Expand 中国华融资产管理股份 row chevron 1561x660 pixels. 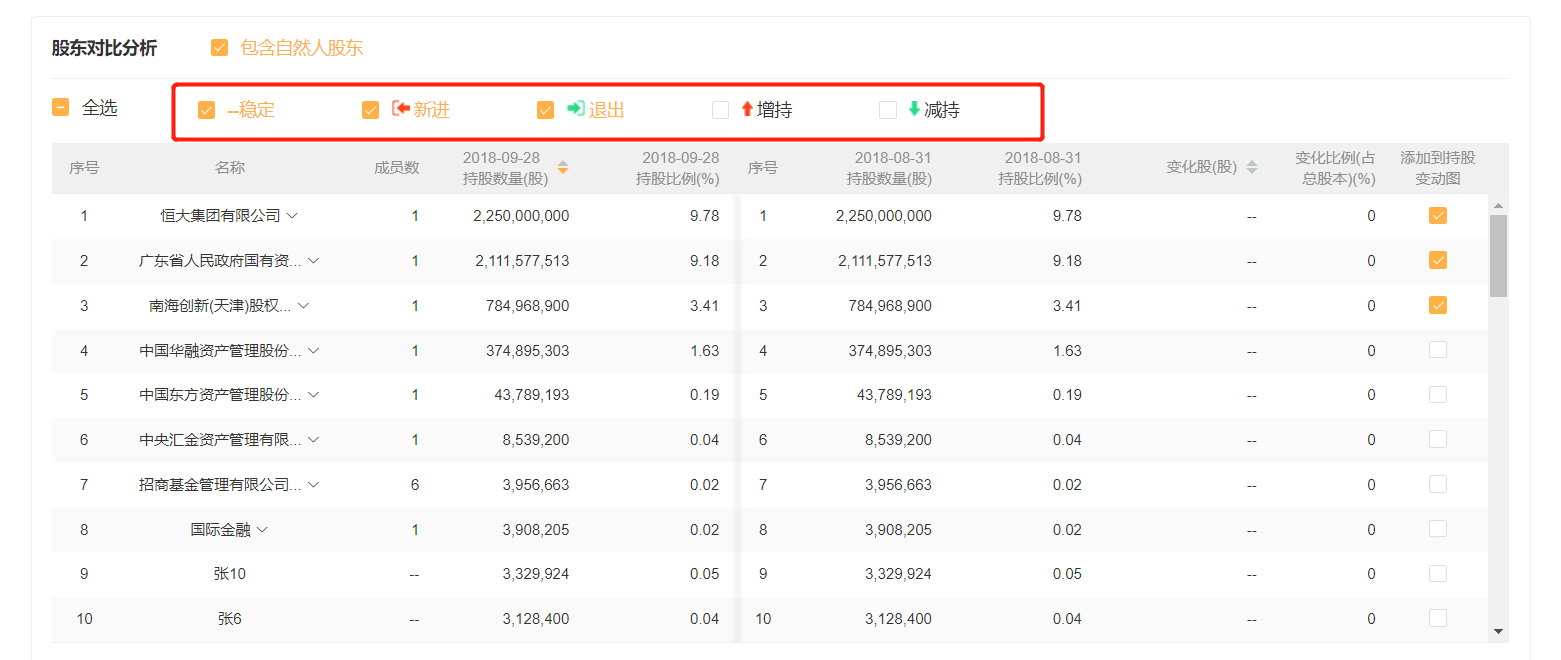pos(313,351)
